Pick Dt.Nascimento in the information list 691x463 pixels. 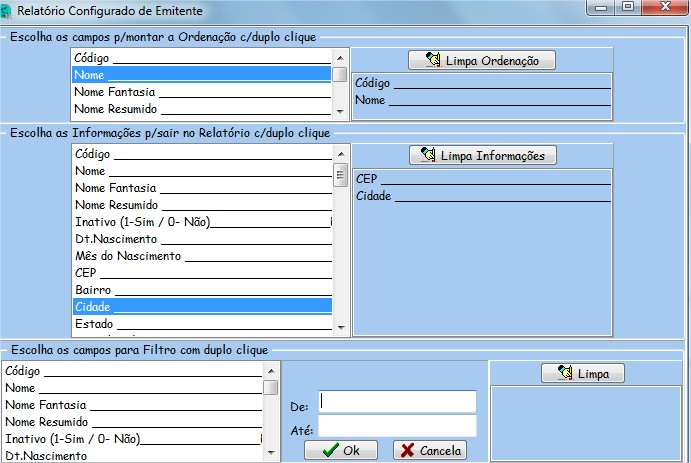click(x=200, y=239)
